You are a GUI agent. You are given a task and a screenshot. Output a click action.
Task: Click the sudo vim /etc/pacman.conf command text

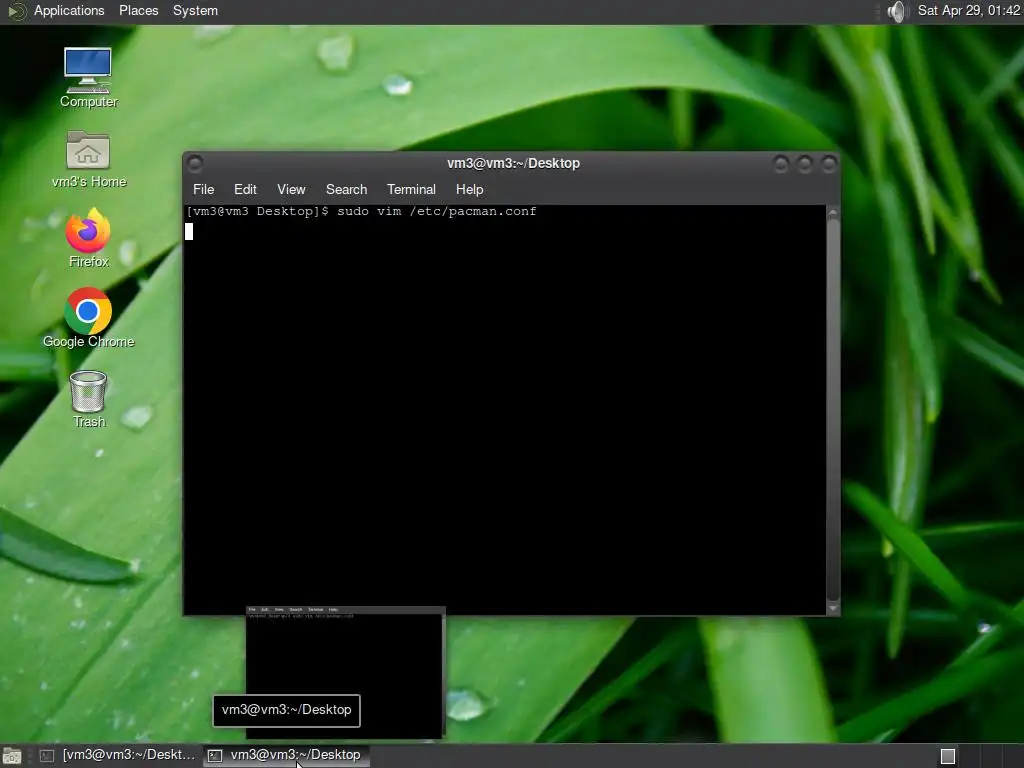click(x=436, y=212)
